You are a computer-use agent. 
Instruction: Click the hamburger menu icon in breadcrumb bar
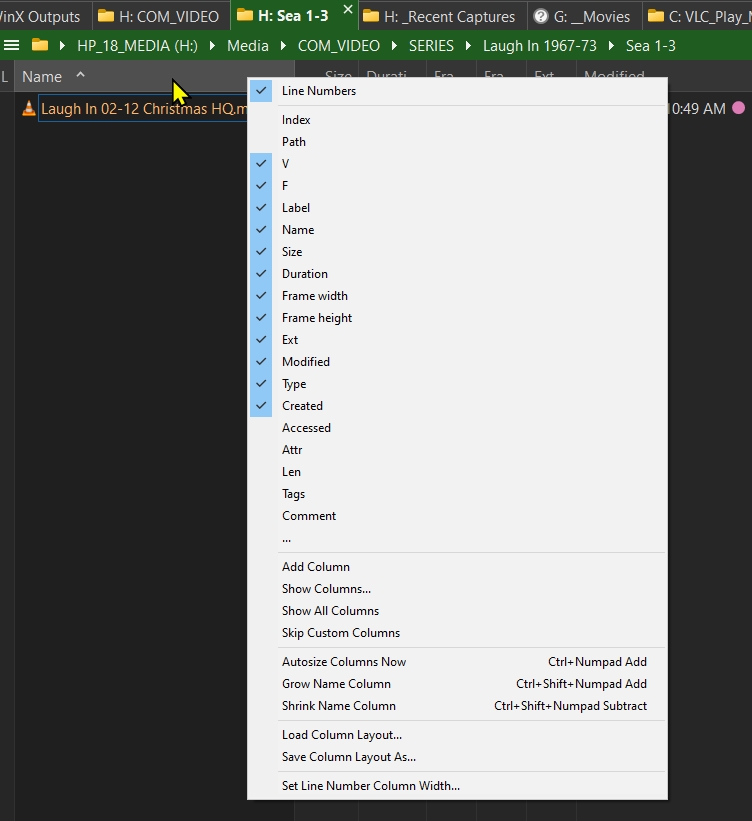pos(12,46)
